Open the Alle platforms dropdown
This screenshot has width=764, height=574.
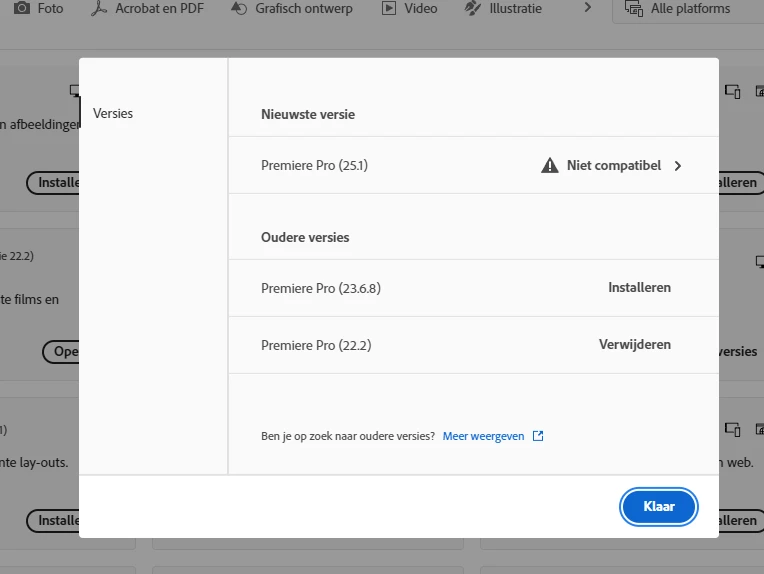(687, 8)
